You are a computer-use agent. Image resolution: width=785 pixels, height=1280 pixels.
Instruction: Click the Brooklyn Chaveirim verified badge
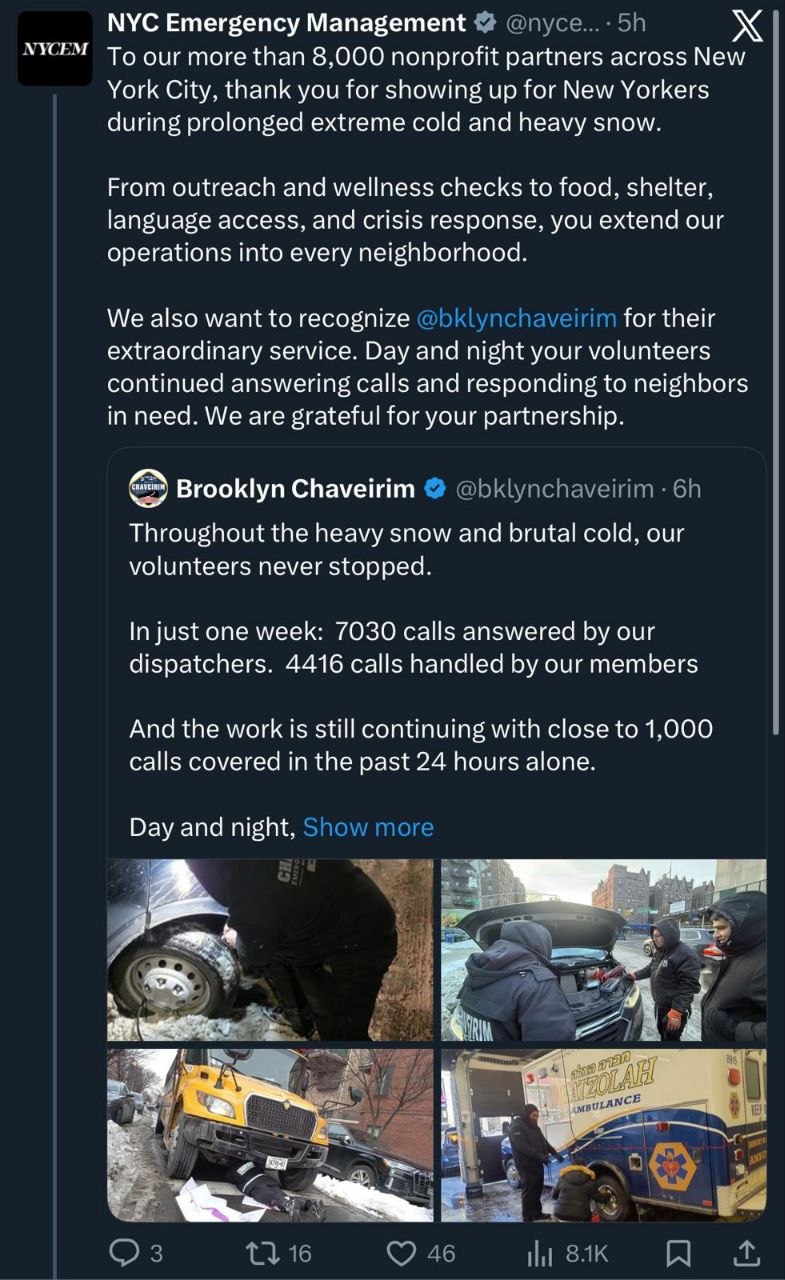click(x=435, y=488)
